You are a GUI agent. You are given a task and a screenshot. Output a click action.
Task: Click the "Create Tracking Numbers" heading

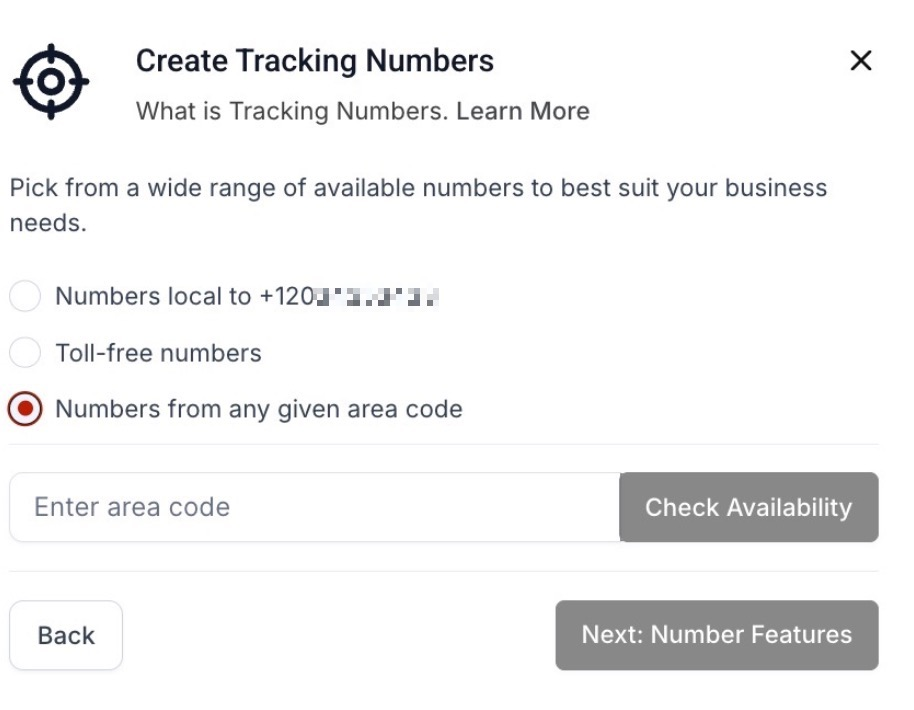pyautogui.click(x=314, y=61)
